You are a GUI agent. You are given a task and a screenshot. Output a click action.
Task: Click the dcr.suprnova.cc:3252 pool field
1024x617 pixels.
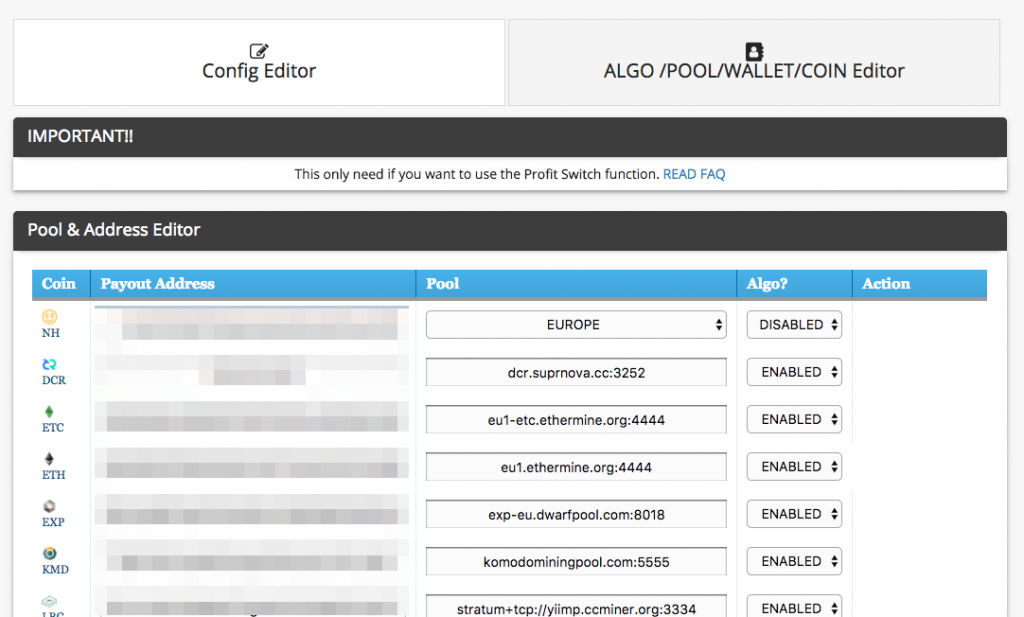point(576,372)
